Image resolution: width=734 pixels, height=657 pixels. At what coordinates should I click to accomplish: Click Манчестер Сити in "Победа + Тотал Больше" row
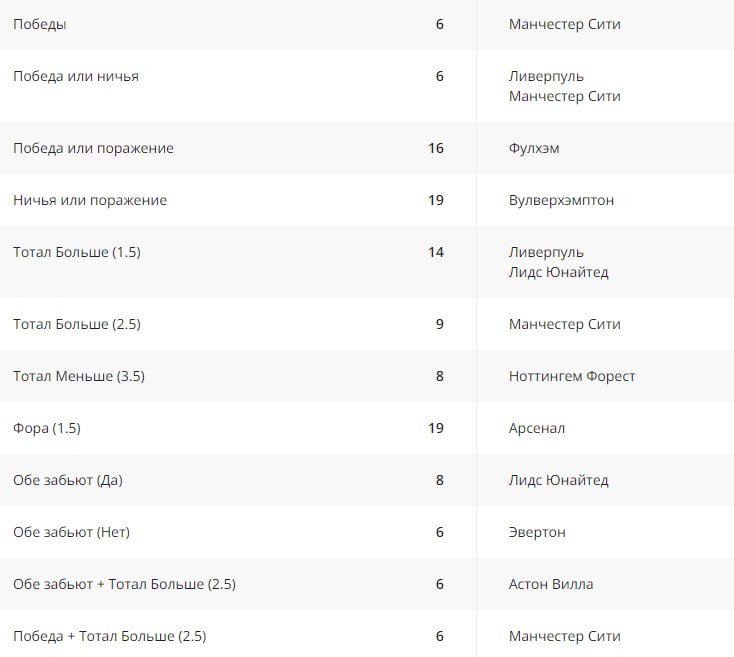click(x=564, y=636)
